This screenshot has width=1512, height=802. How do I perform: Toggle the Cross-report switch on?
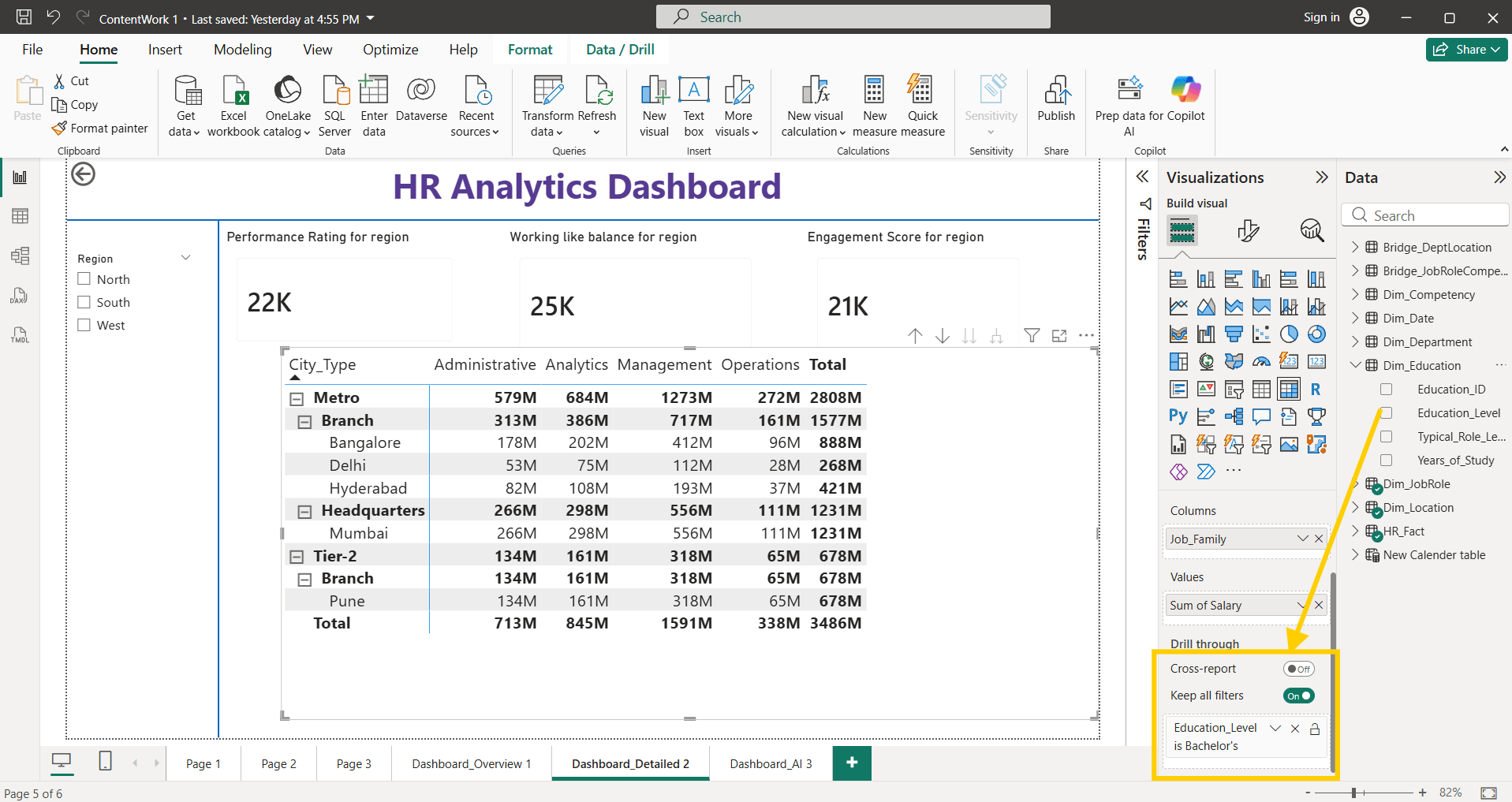pyautogui.click(x=1298, y=669)
